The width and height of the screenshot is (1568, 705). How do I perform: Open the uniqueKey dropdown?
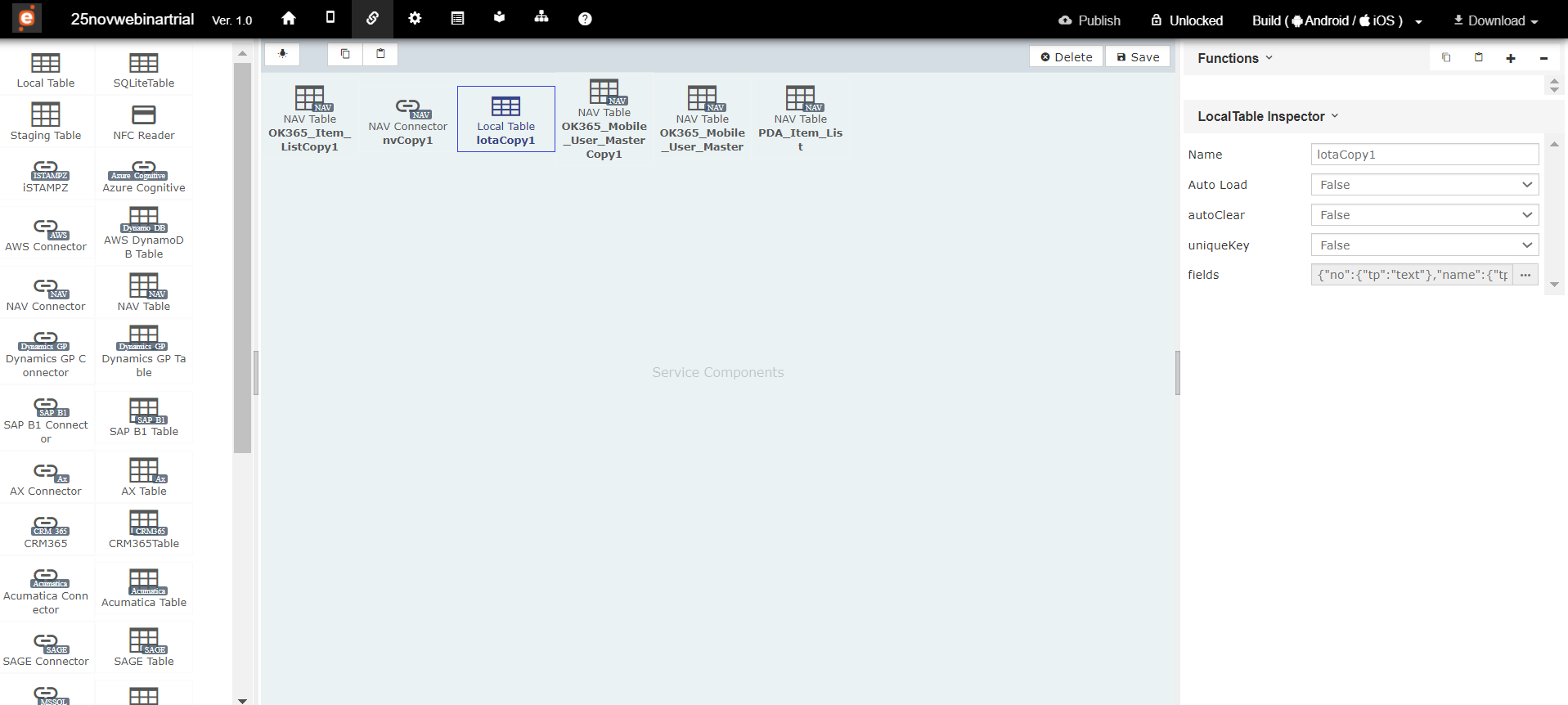coord(1425,245)
